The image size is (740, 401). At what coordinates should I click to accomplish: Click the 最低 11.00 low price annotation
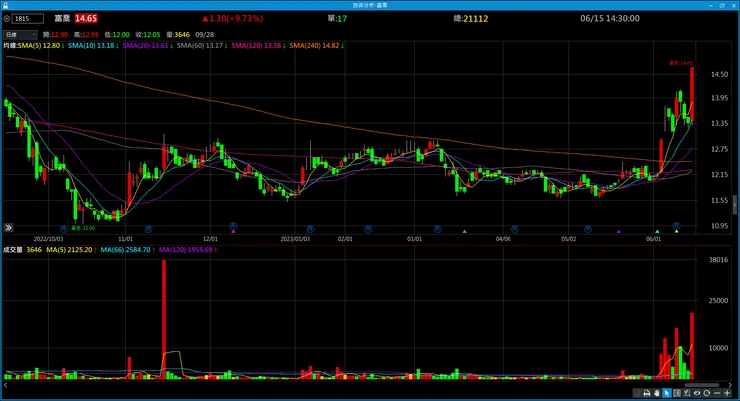coord(83,228)
